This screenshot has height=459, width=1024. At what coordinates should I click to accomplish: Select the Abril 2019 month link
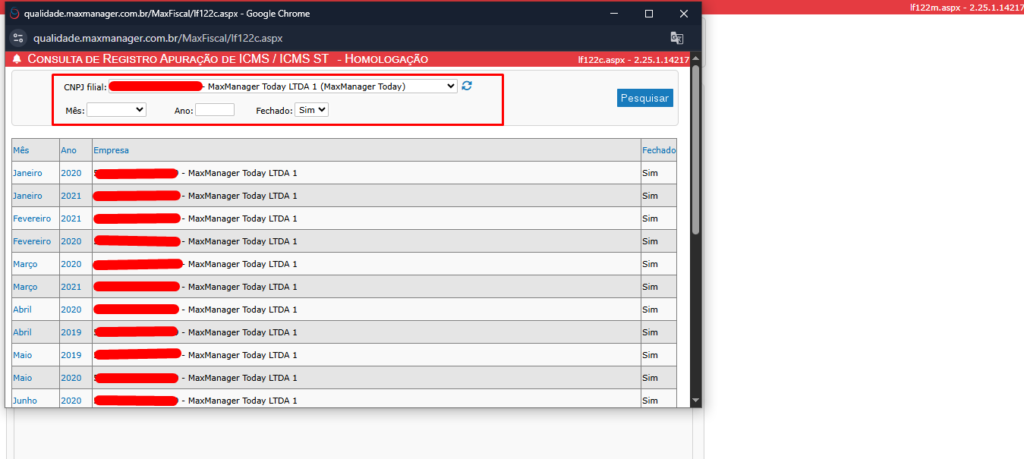22,333
